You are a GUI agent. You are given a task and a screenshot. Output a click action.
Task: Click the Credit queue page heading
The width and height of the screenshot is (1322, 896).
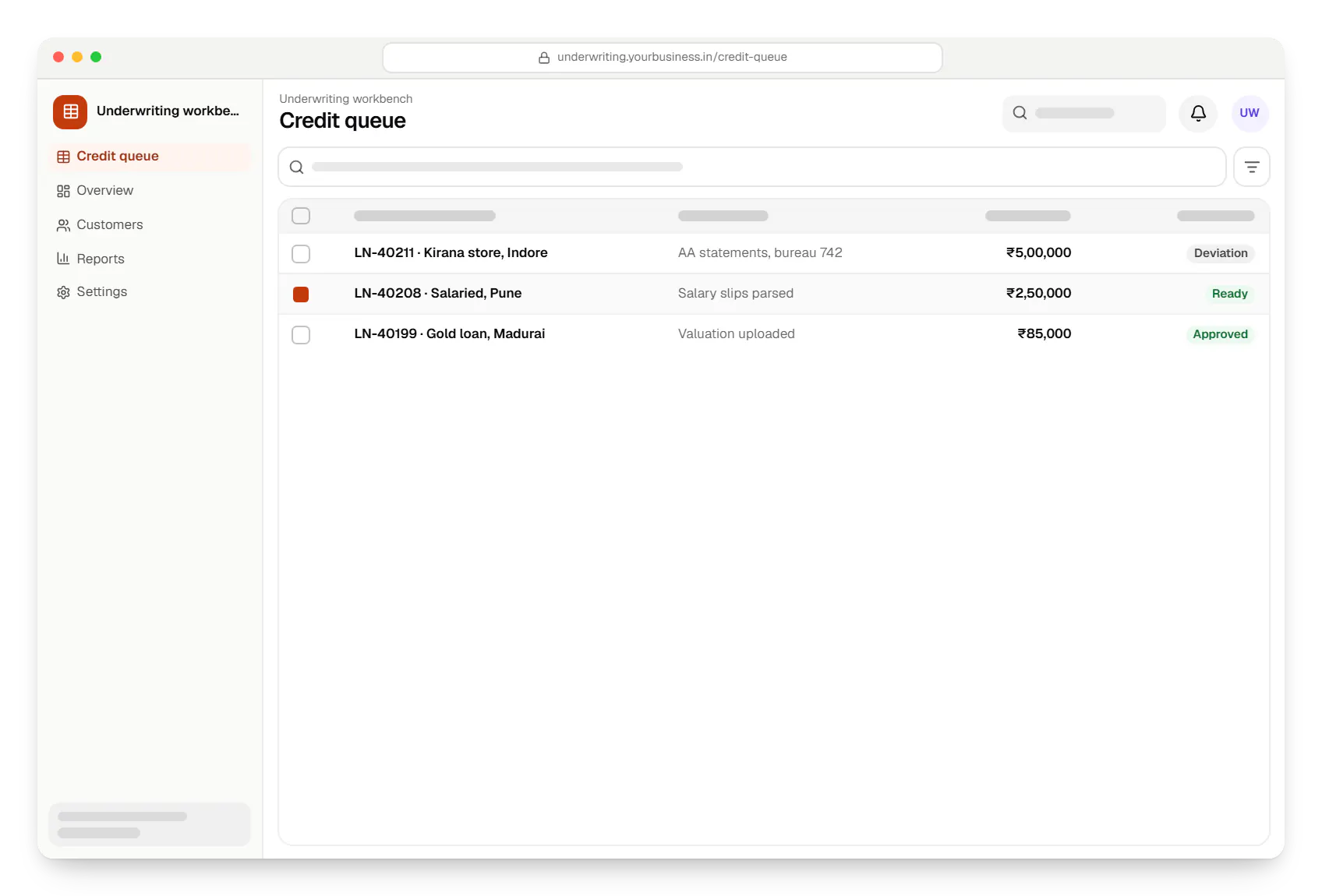click(342, 121)
